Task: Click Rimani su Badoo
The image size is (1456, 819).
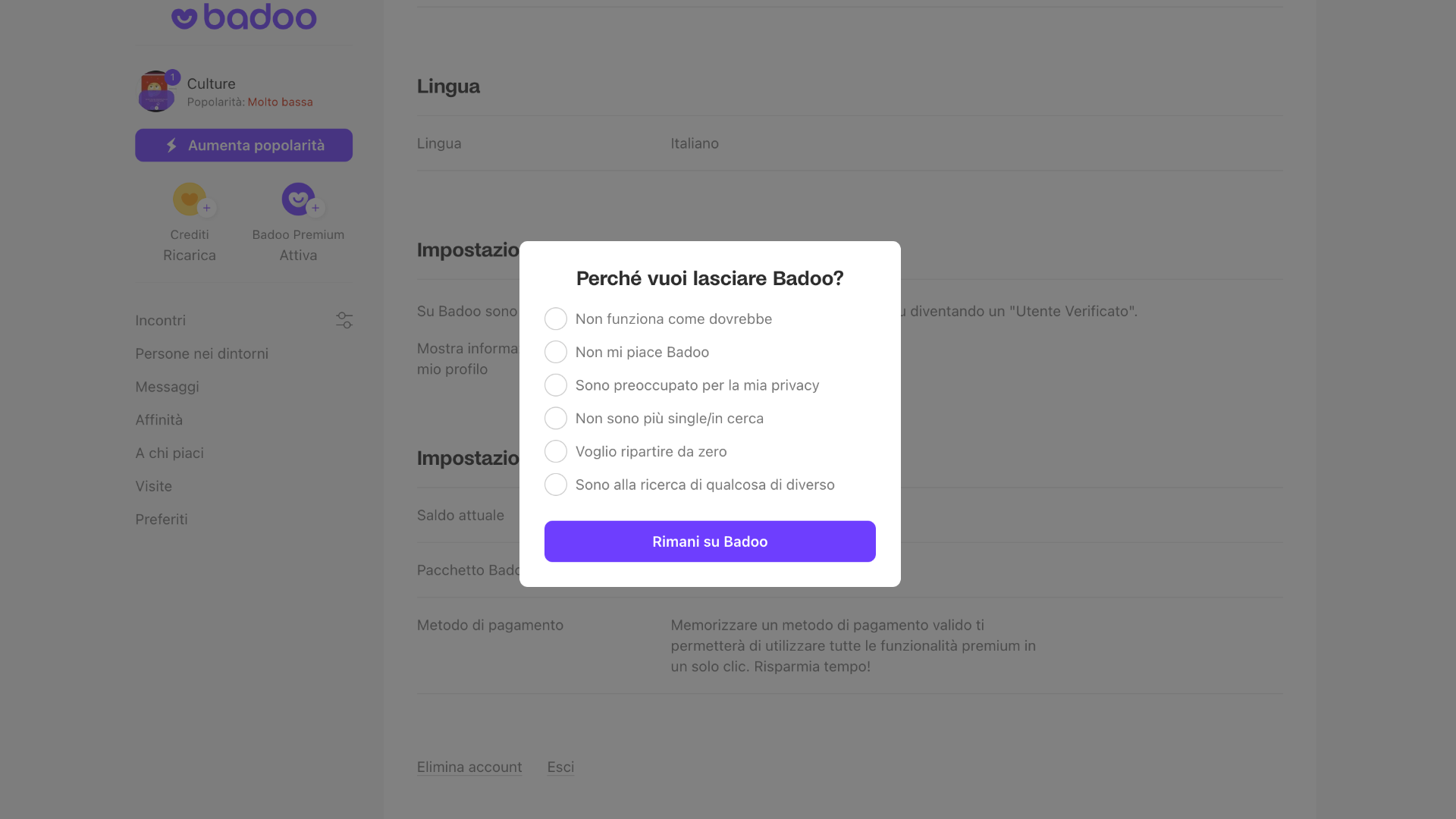Action: 709,541
